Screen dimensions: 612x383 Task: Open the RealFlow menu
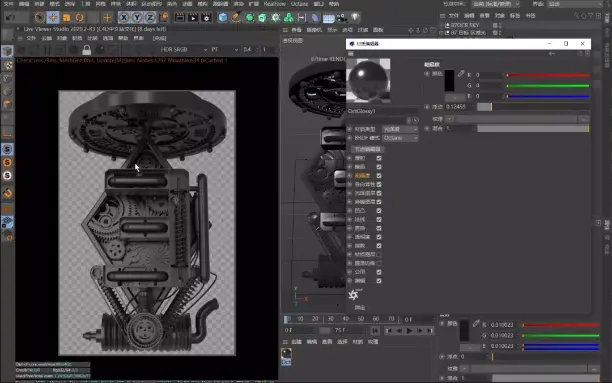(x=275, y=4)
